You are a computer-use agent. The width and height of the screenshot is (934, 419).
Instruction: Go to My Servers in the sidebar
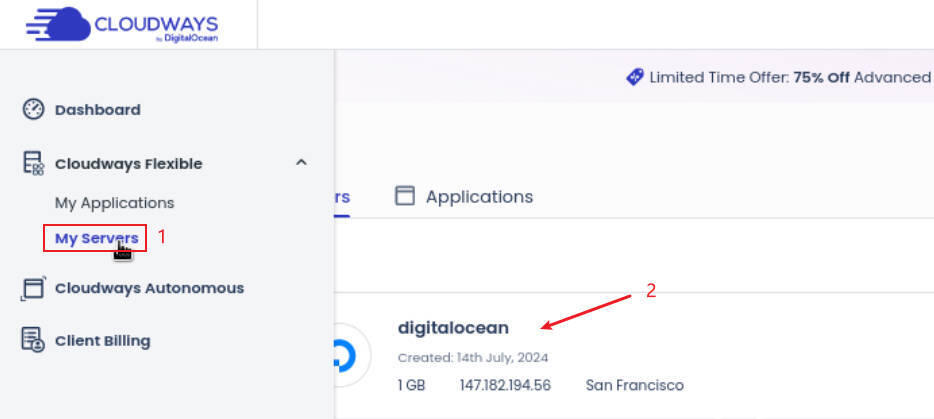click(x=96, y=238)
